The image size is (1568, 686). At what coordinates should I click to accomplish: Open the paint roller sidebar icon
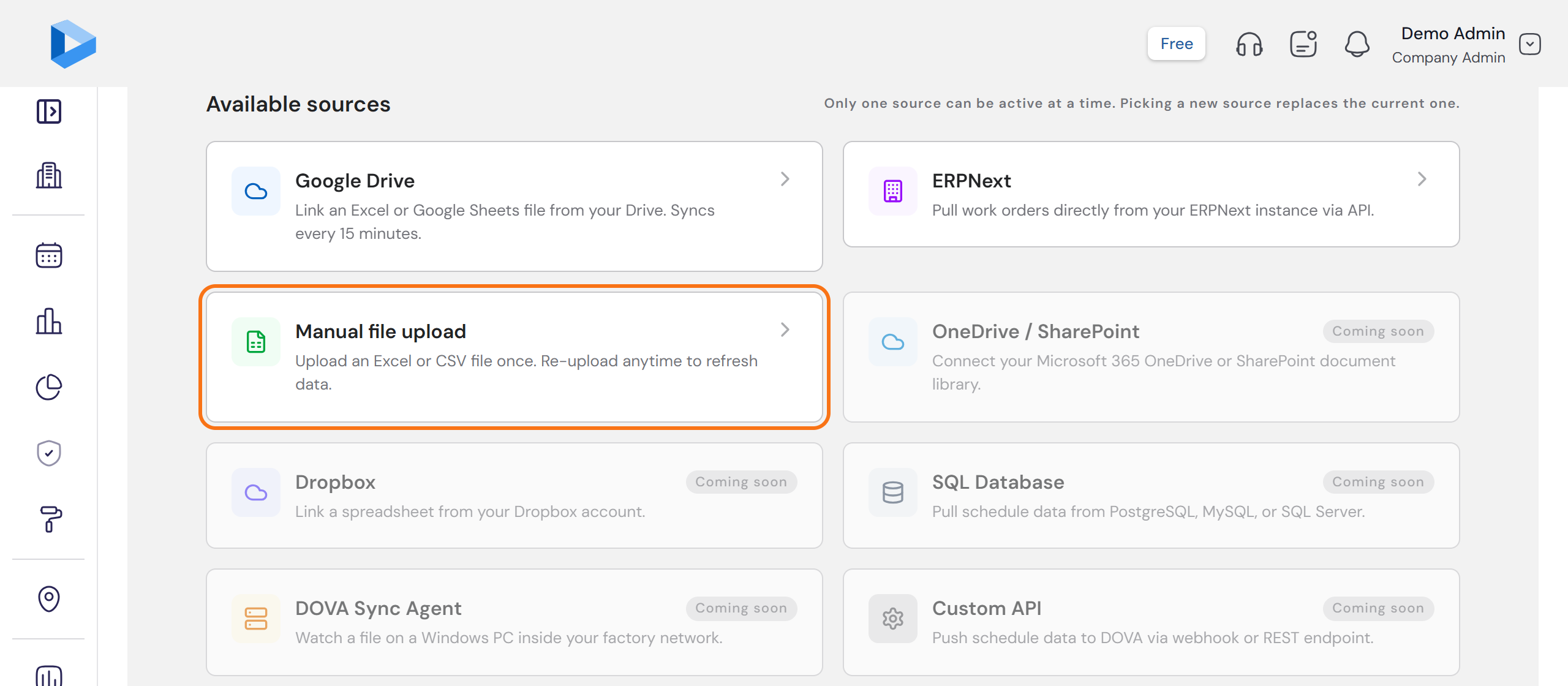coord(49,519)
